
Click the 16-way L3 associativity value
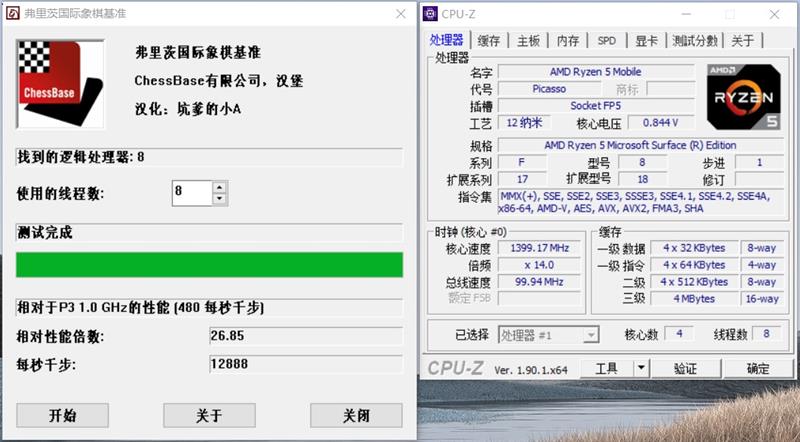click(x=762, y=299)
